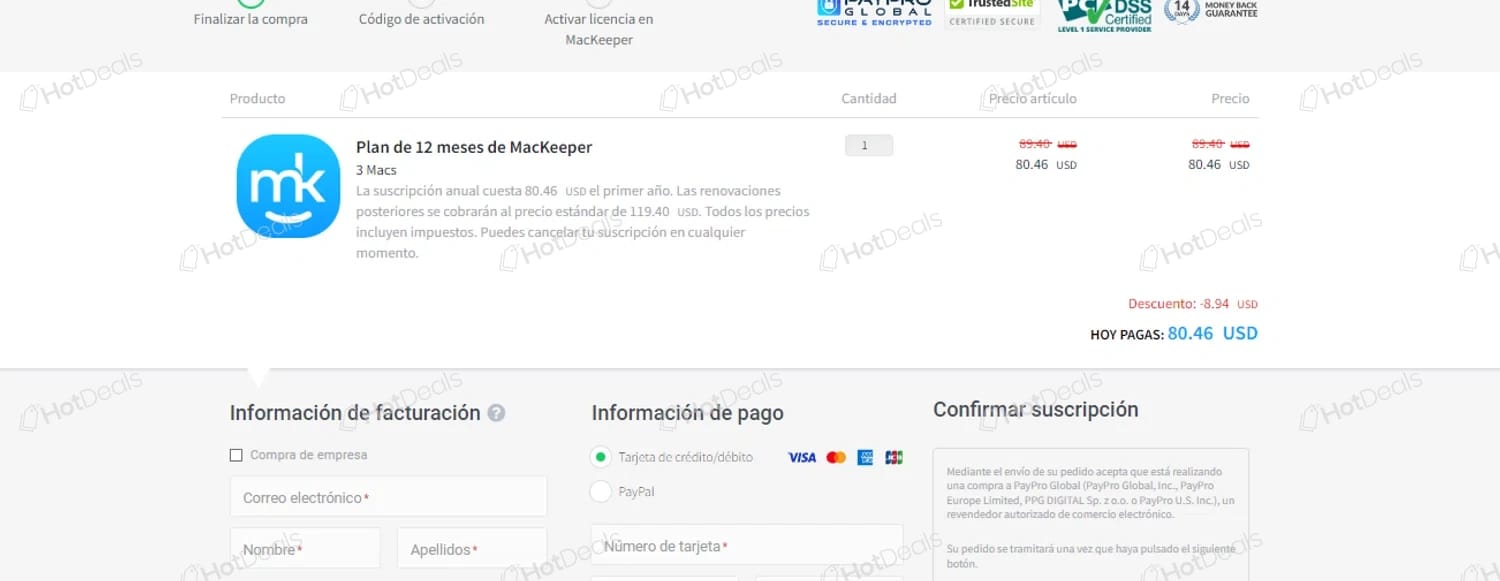This screenshot has width=1500, height=581.
Task: Click the Correo electrónico field
Action: 389,497
